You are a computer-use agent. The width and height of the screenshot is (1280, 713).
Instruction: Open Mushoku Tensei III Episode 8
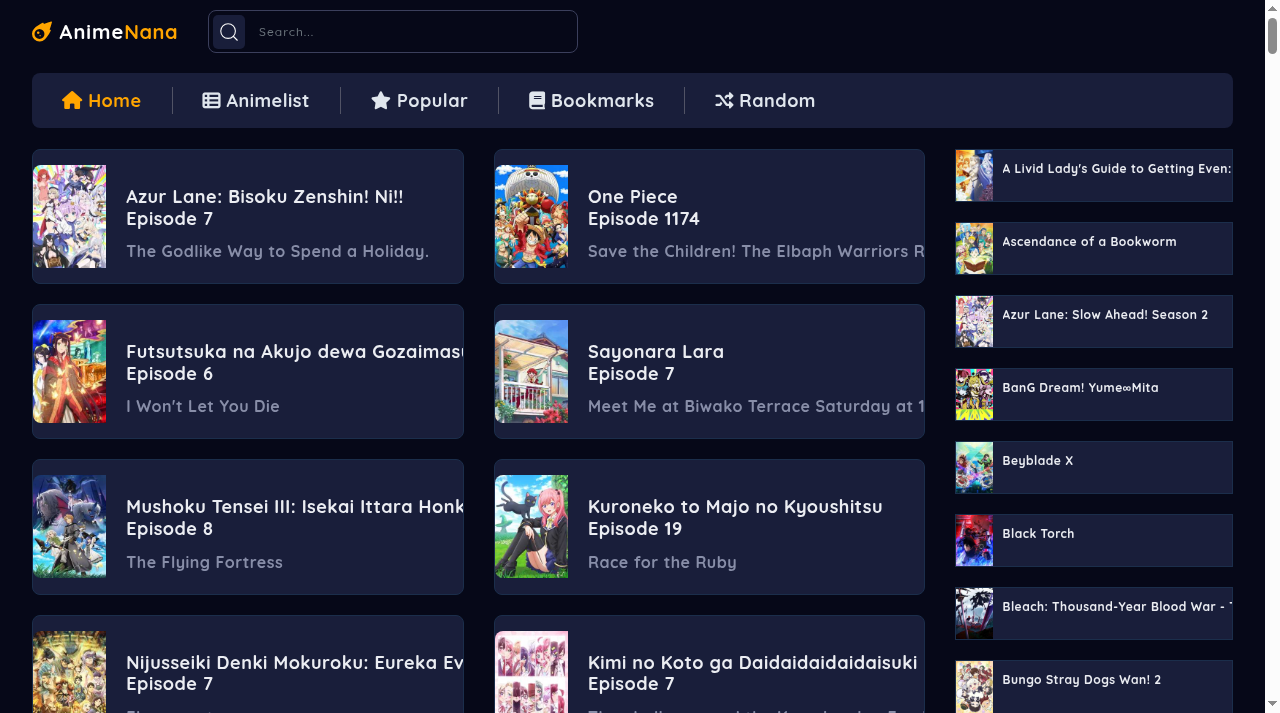[248, 527]
